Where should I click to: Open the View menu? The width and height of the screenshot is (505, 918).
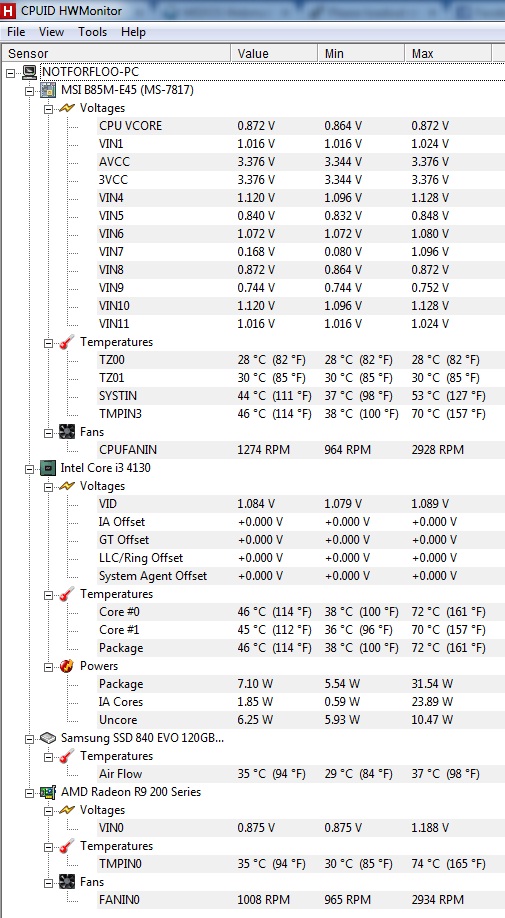(x=51, y=32)
